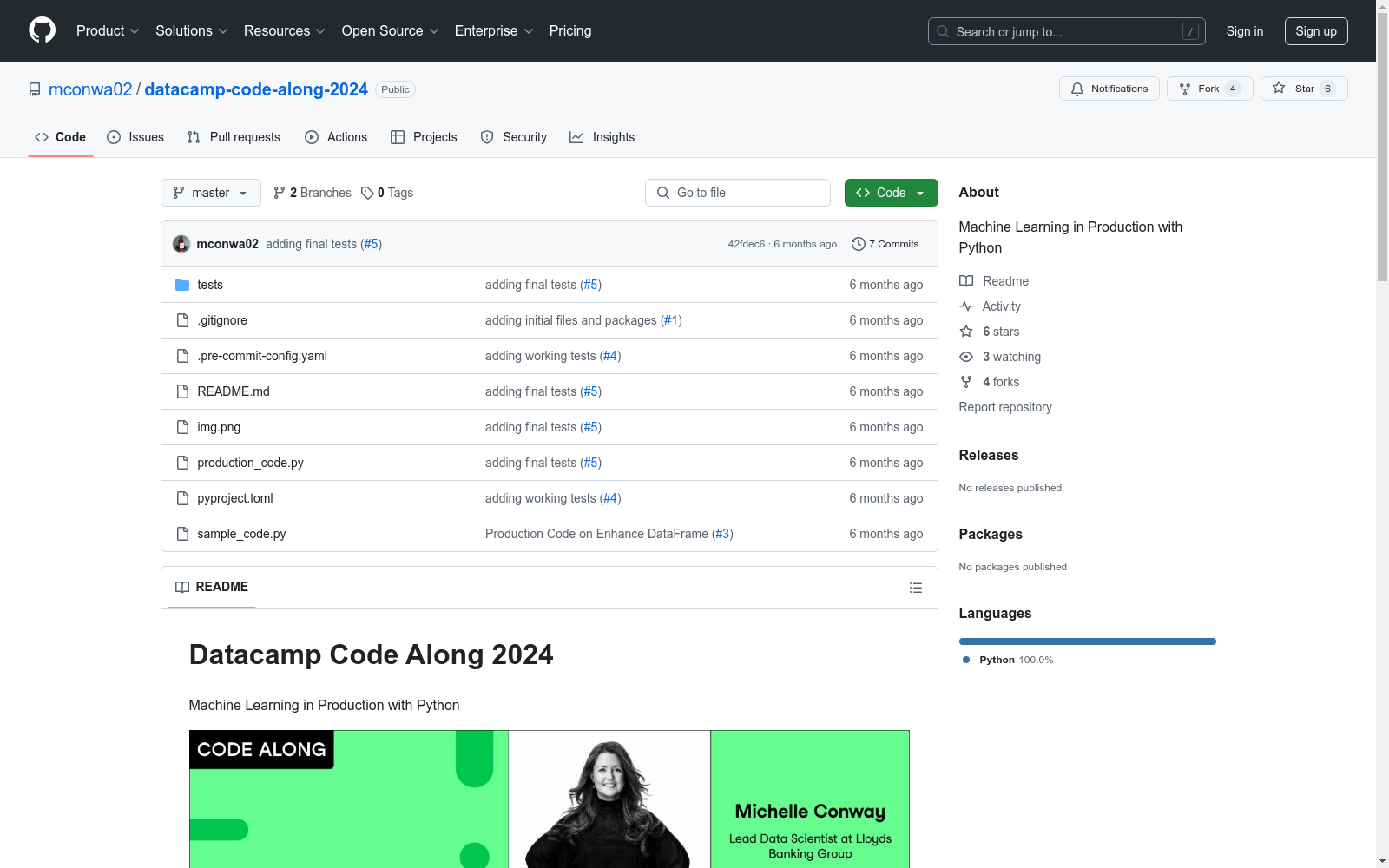The image size is (1389, 868).
Task: Click the notification bell icon
Action: pos(1077,89)
